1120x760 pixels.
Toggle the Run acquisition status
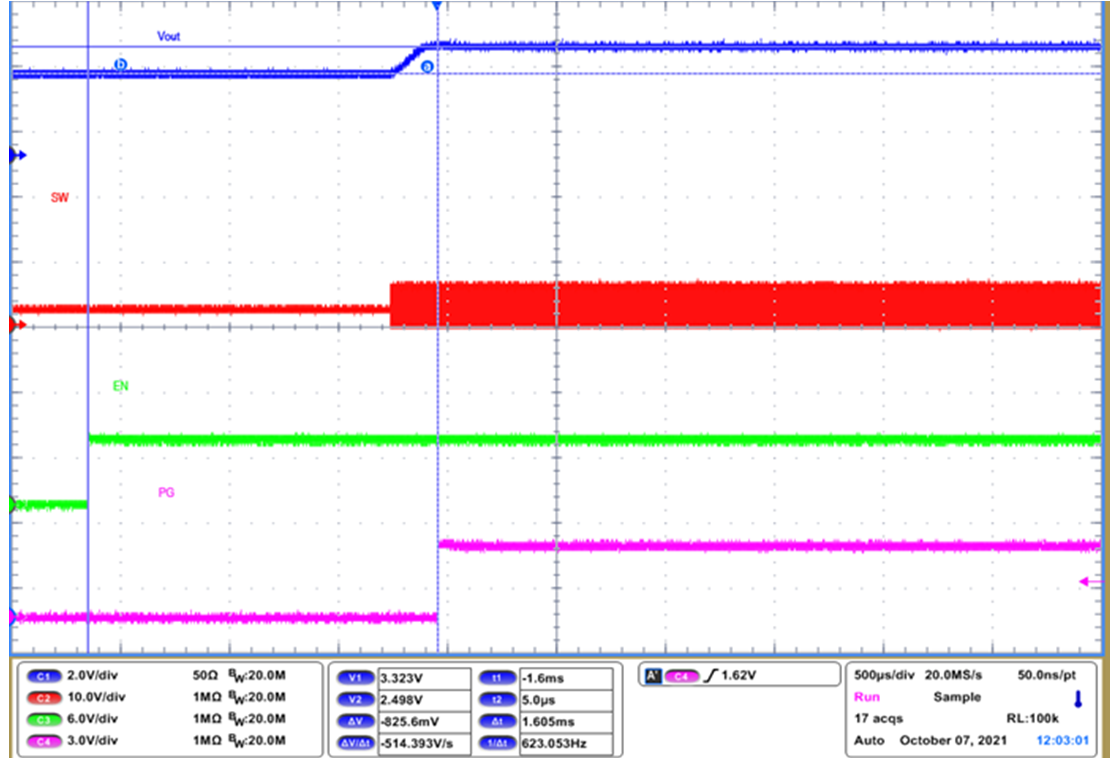click(867, 697)
